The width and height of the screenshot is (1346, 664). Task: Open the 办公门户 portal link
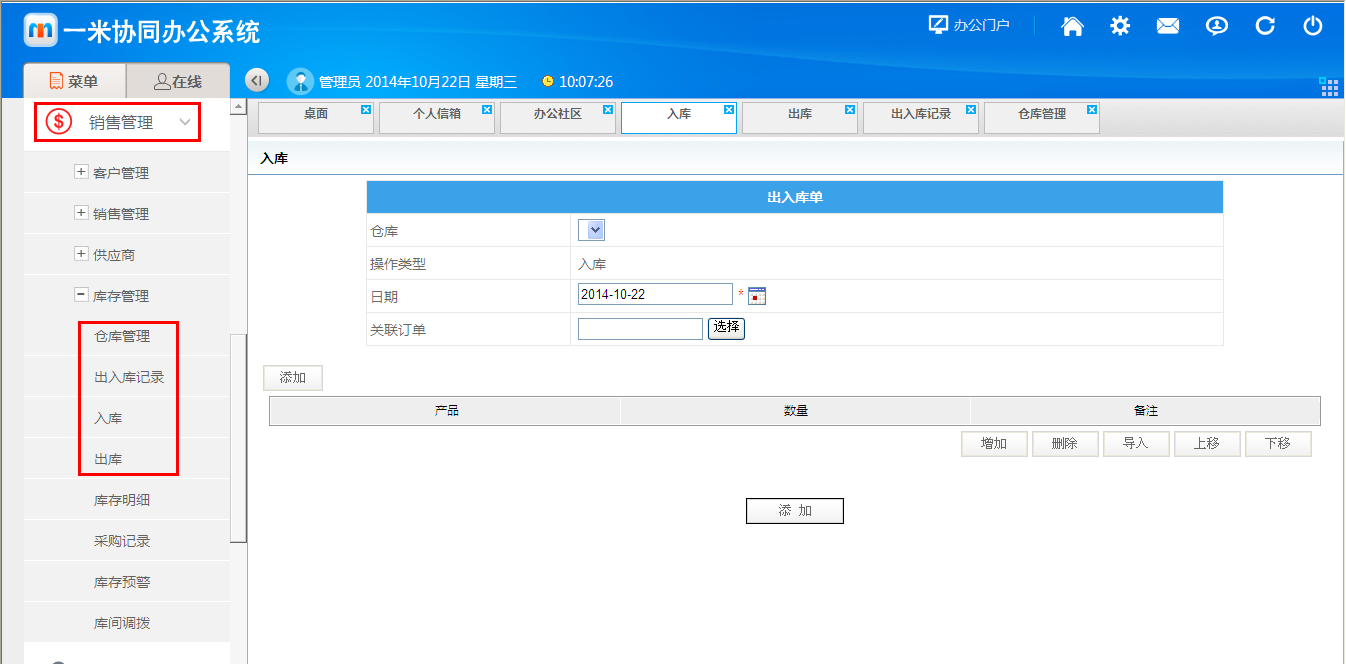[969, 25]
